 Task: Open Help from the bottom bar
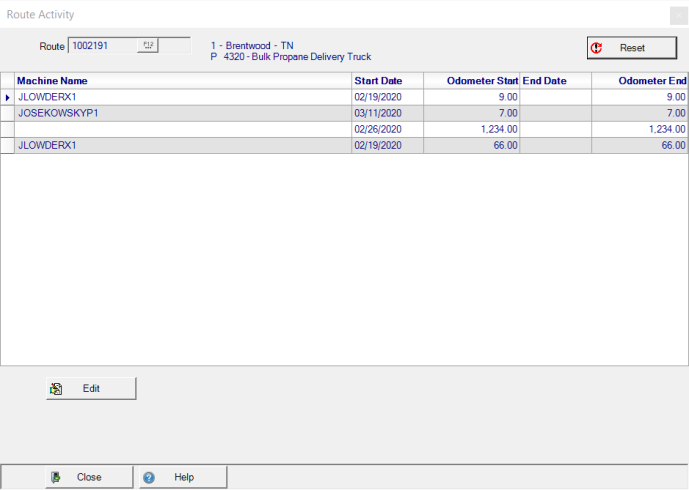click(x=182, y=477)
